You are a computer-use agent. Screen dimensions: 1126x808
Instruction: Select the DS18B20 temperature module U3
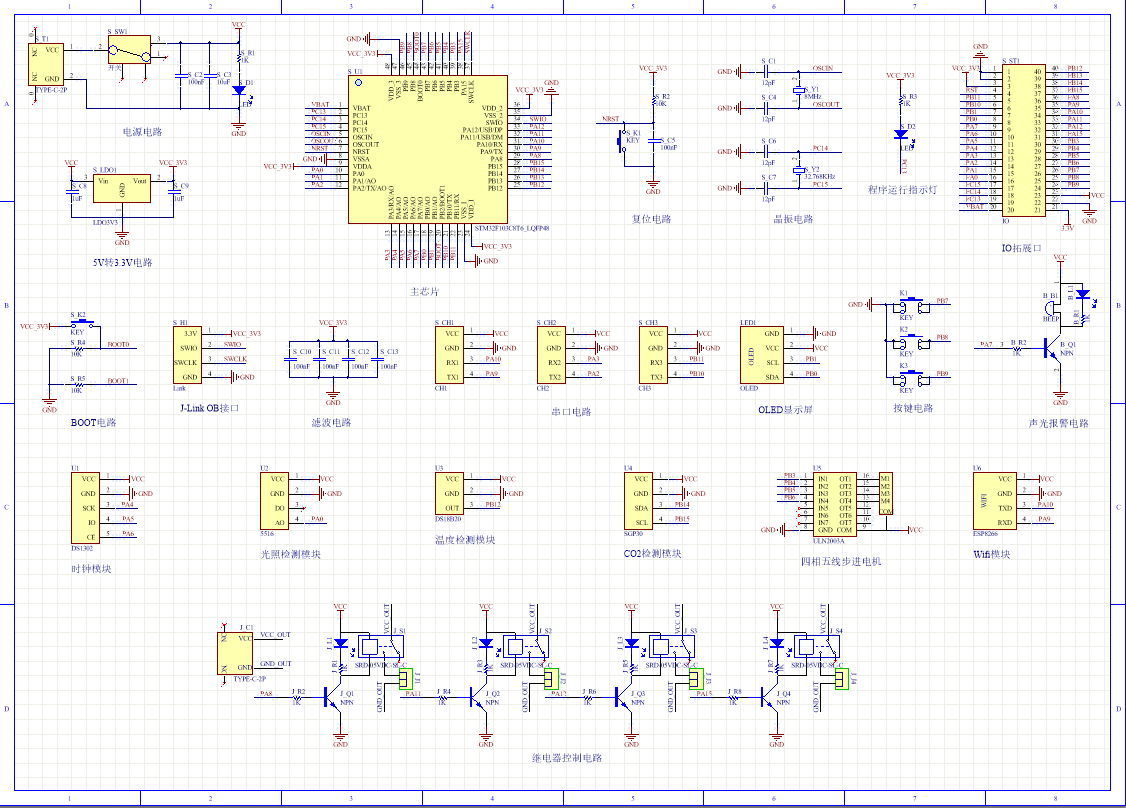[450, 493]
